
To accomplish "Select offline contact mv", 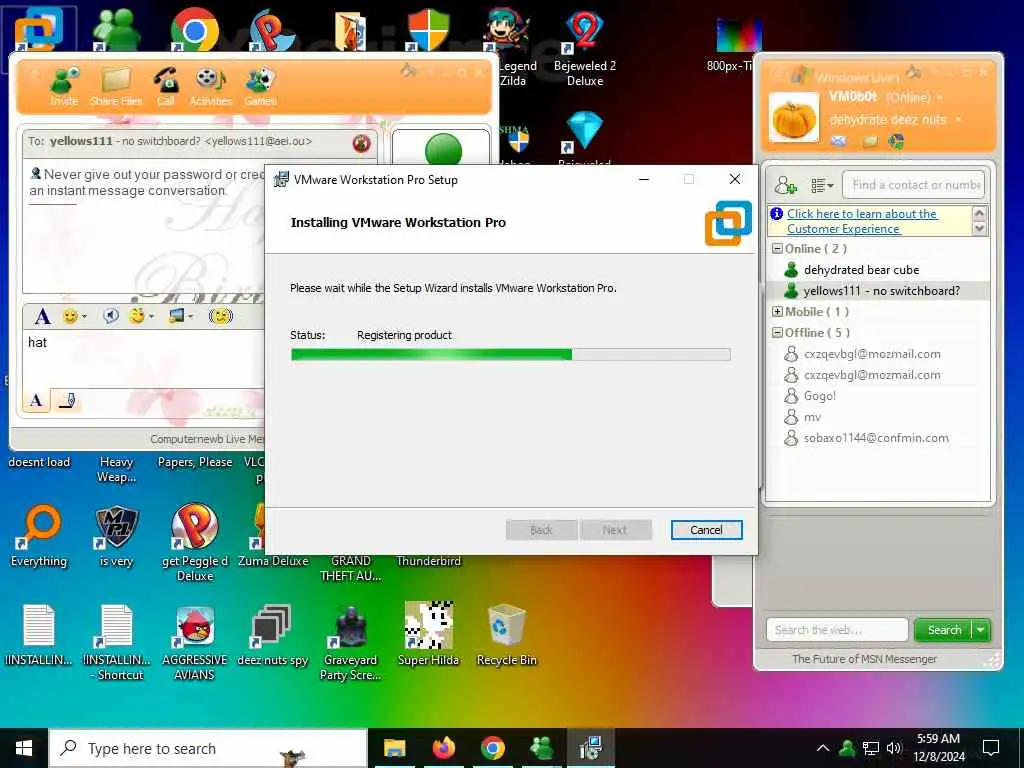I will (x=812, y=417).
